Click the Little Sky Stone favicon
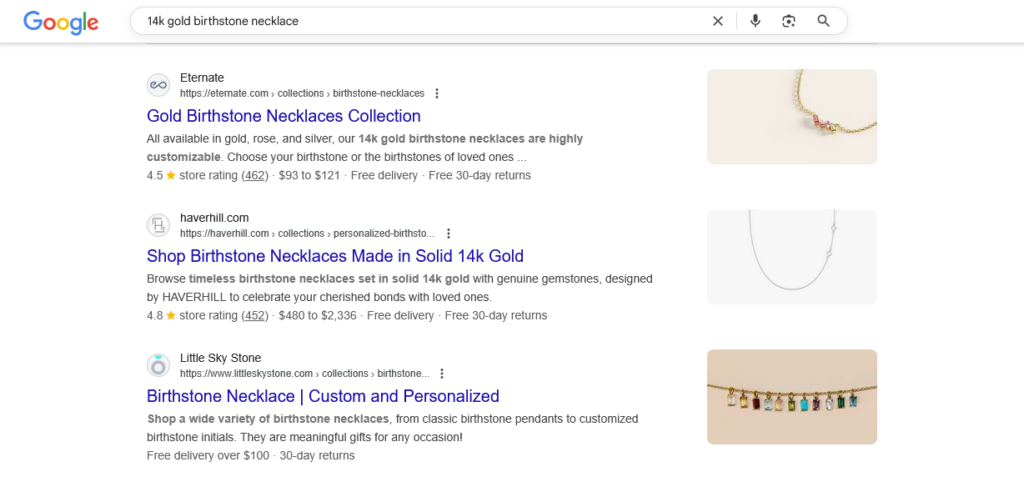Image resolution: width=1024 pixels, height=482 pixels. pyautogui.click(x=158, y=365)
